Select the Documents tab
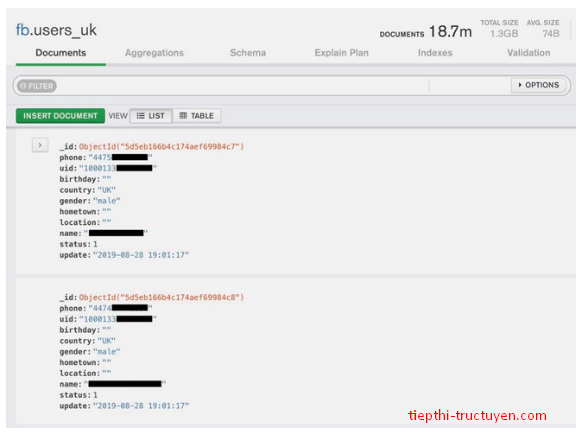This screenshot has height=443, width=579. click(x=61, y=53)
